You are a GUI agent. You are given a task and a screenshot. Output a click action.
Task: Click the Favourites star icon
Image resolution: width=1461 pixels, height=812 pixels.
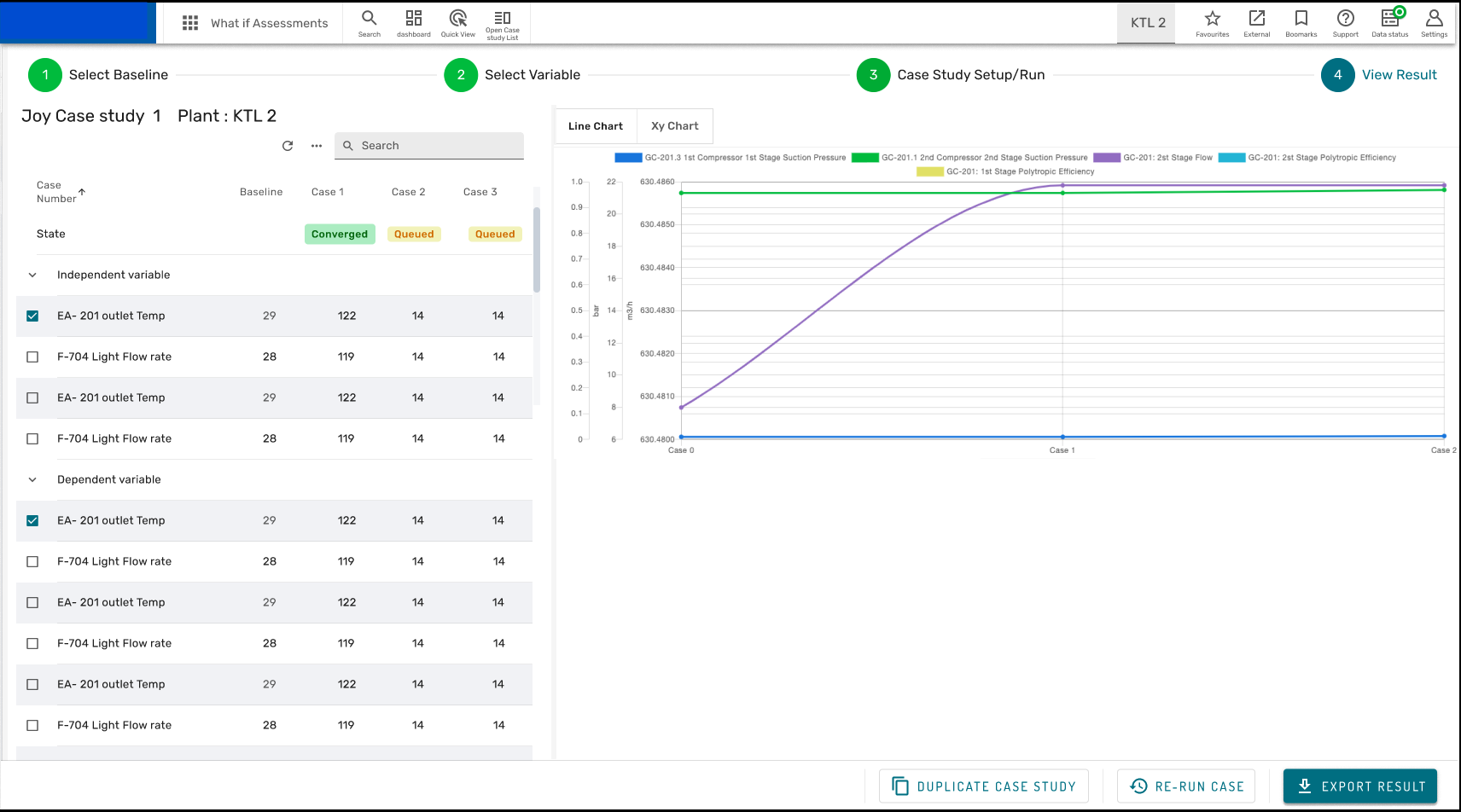click(1212, 19)
